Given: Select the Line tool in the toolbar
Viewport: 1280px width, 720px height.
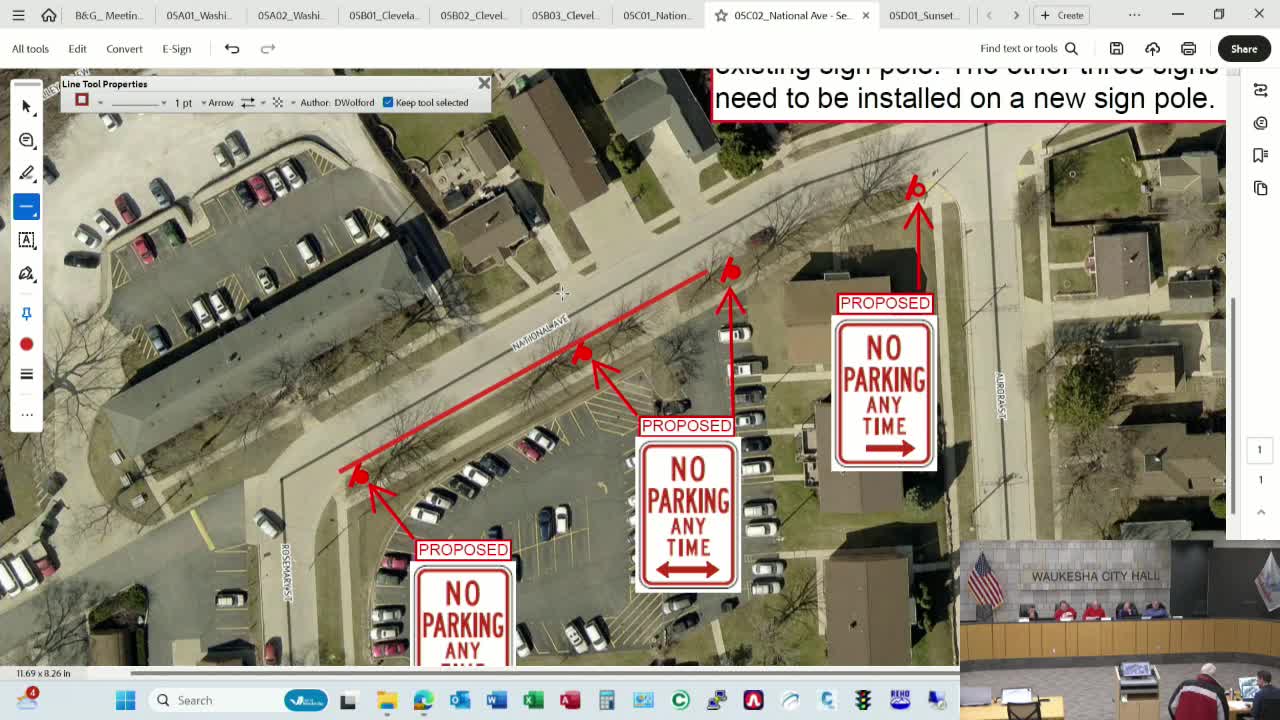Looking at the screenshot, I should pos(27,206).
